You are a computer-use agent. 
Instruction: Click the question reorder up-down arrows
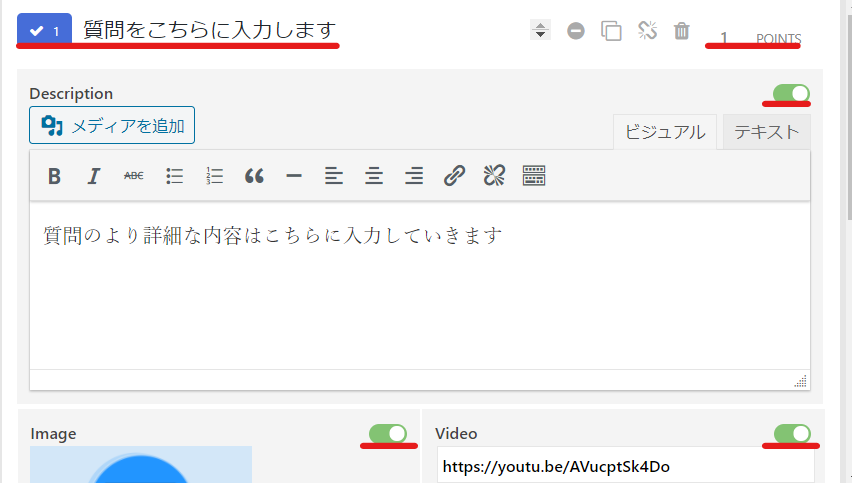(x=540, y=31)
